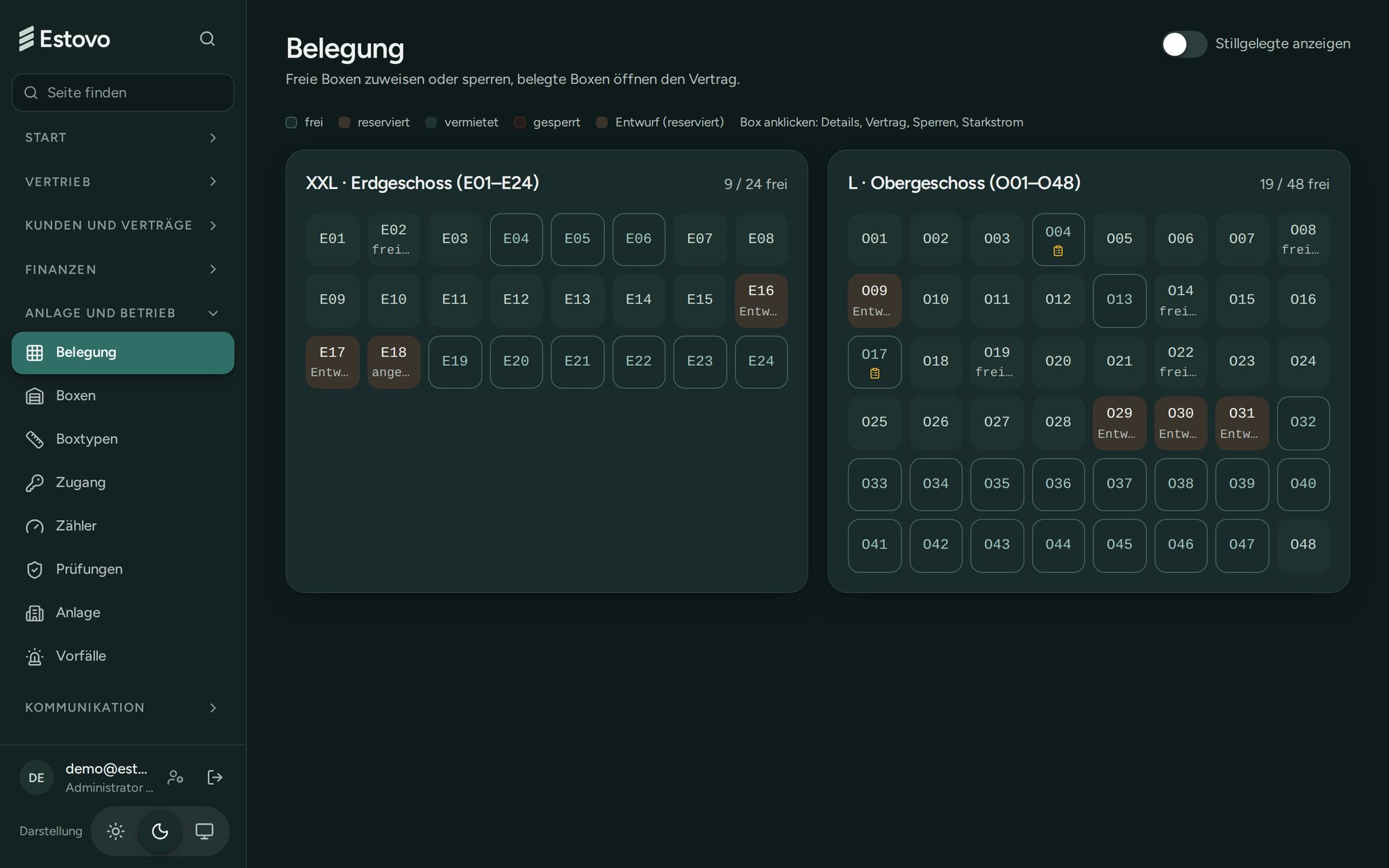Viewport: 1389px width, 868px height.
Task: Open user settings icon beside demo account
Action: point(176,777)
